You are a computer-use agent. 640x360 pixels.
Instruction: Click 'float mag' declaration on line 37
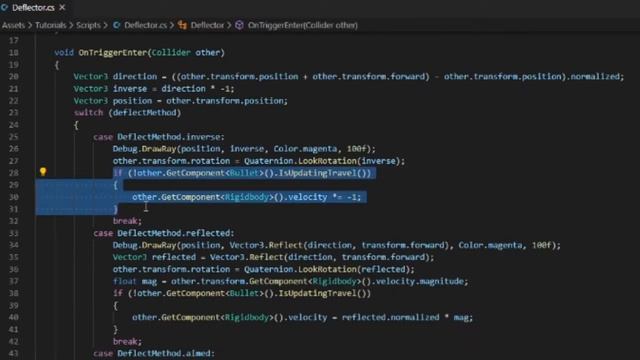point(135,281)
